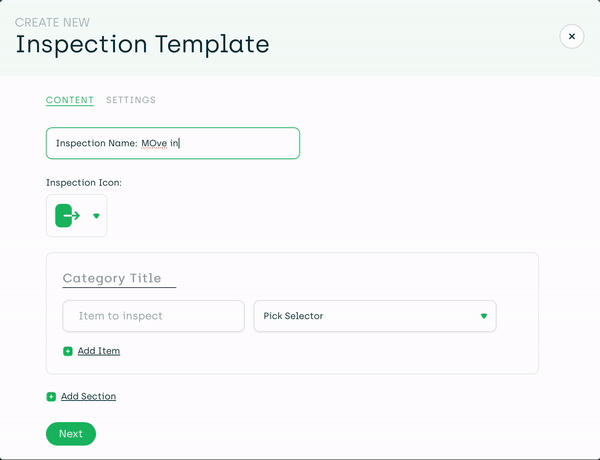Click the Add Section link
This screenshot has height=460, width=600.
tap(88, 396)
